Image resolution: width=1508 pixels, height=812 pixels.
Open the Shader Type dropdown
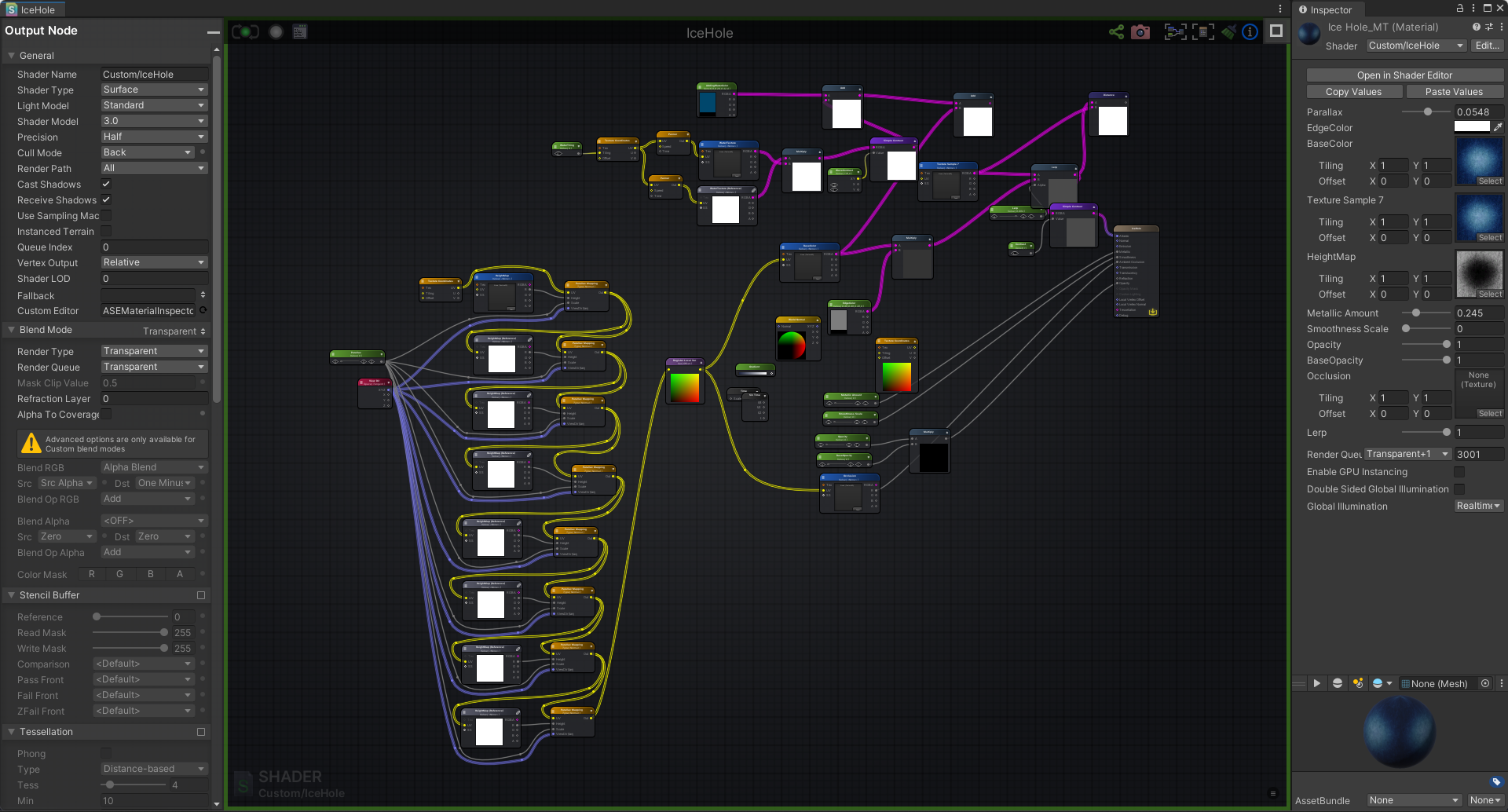(154, 90)
